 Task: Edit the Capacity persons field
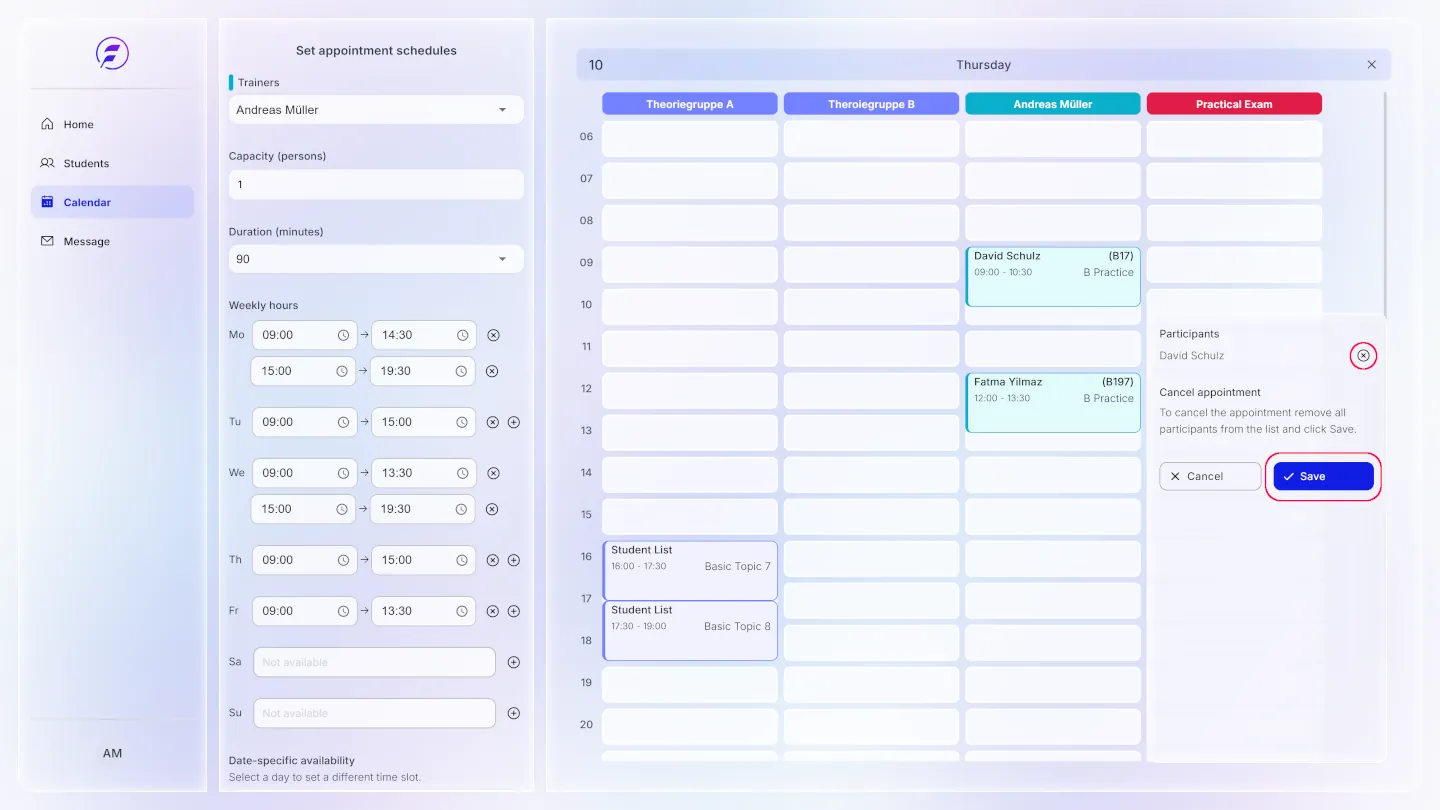376,184
